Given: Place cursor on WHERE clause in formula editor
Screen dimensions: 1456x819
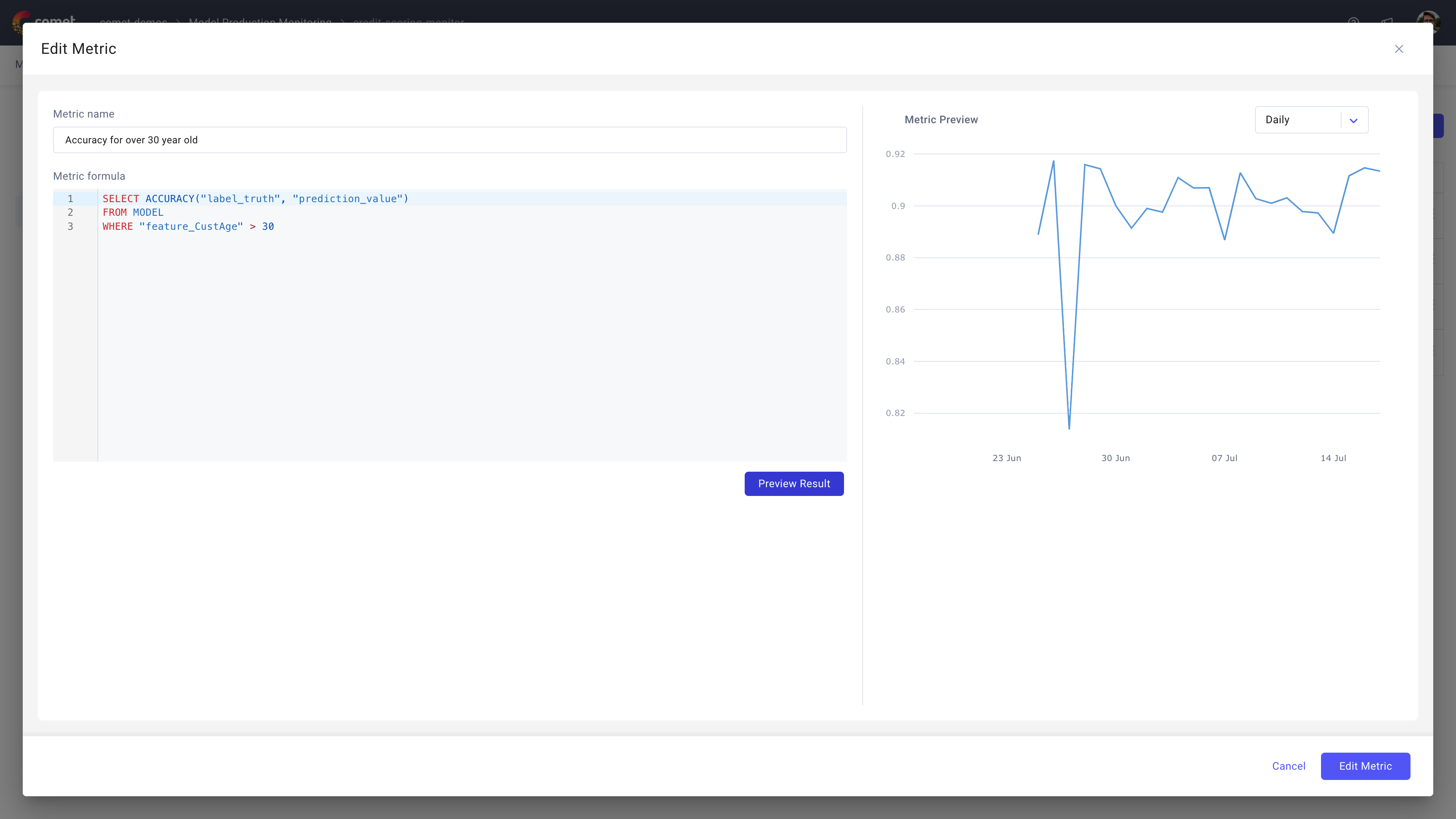Looking at the screenshot, I should tap(118, 226).
